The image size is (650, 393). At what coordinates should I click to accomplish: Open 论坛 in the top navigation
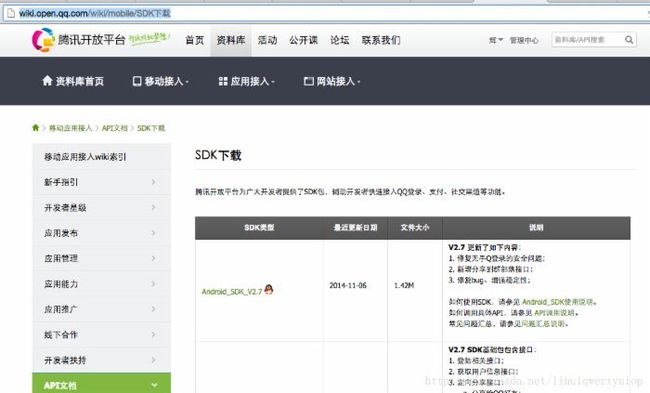point(340,40)
